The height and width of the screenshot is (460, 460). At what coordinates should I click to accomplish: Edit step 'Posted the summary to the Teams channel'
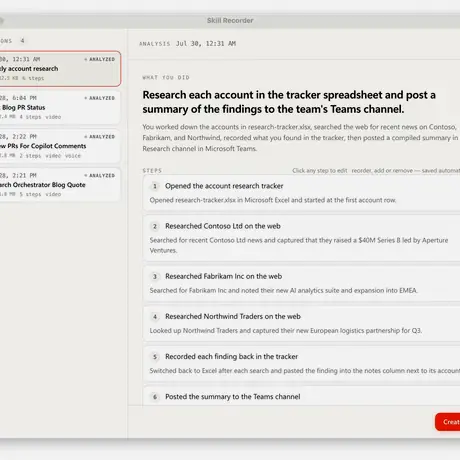(x=302, y=396)
